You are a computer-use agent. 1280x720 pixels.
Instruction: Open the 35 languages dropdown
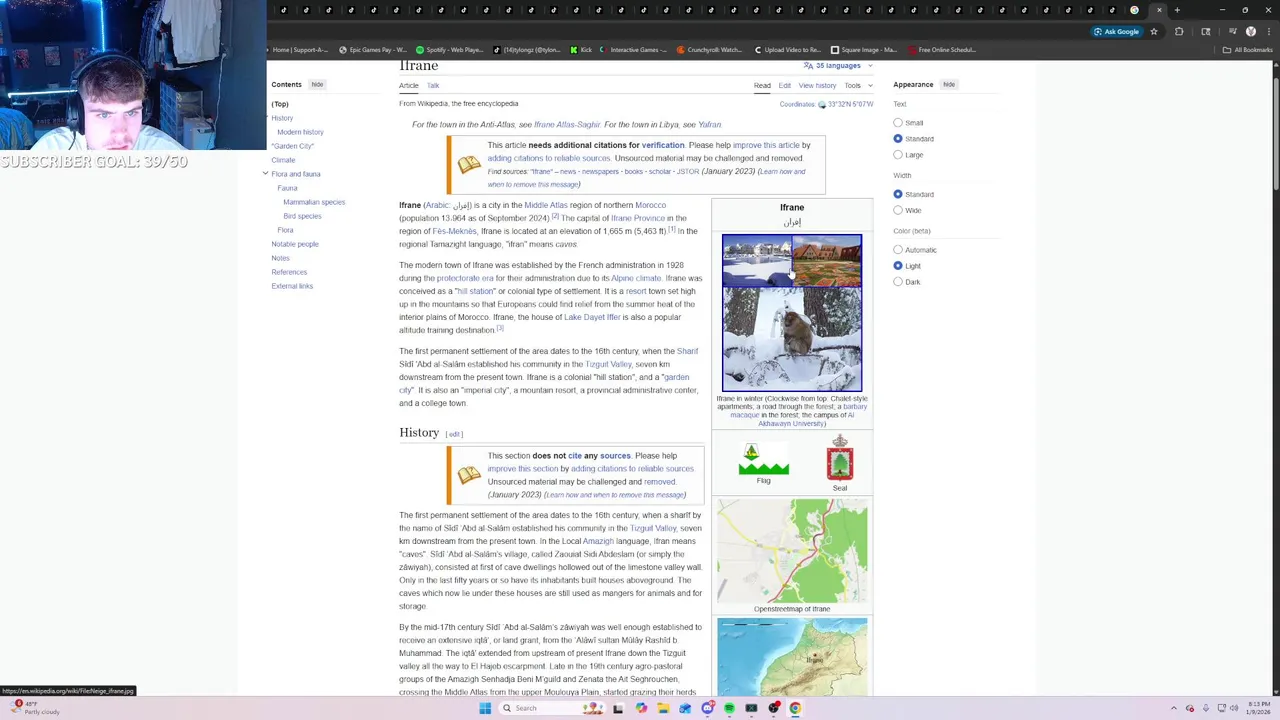pos(838,66)
